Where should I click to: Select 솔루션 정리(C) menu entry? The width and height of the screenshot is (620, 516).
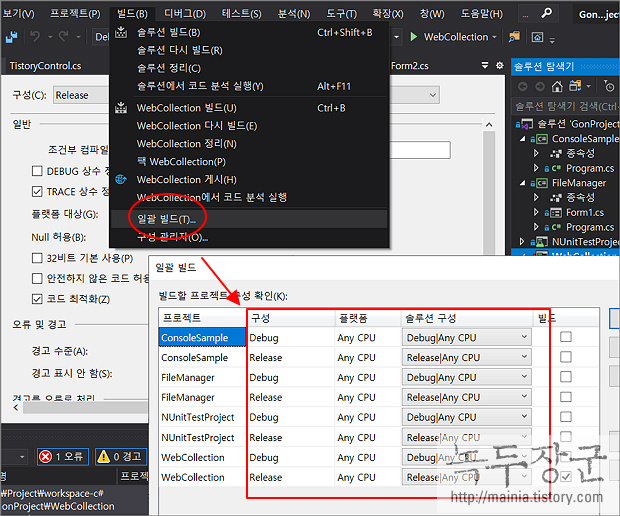click(248, 68)
